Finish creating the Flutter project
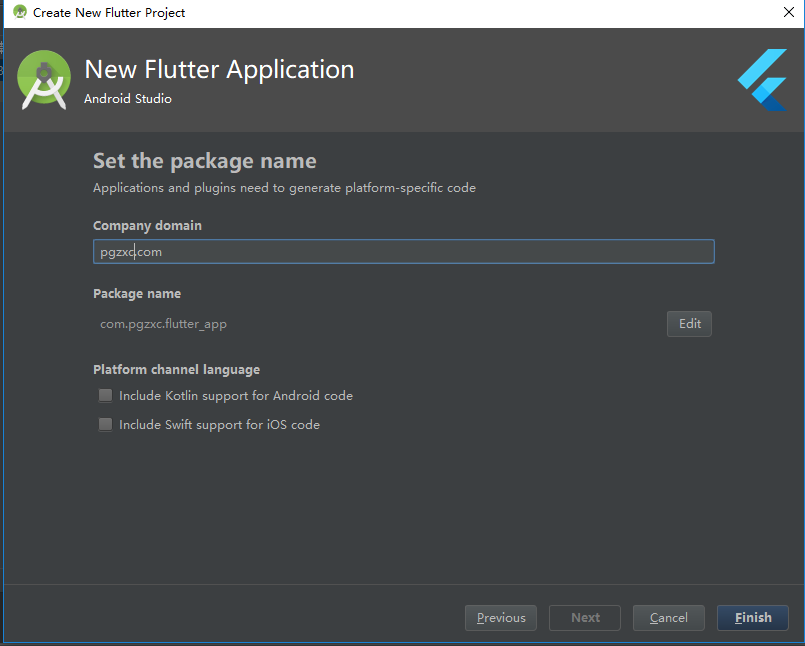Screen dimensions: 805x646 (x=753, y=617)
